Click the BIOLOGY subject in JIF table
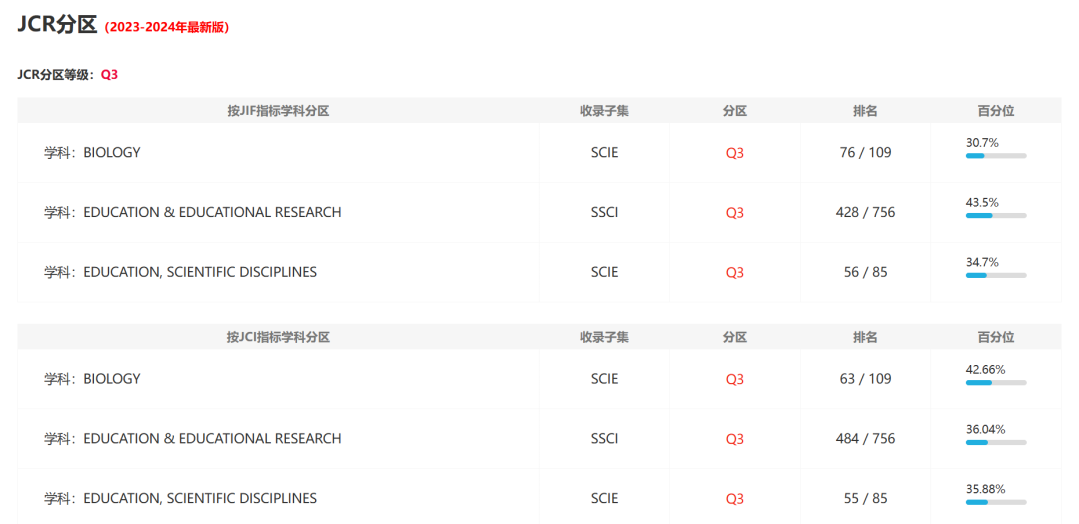 pos(111,153)
